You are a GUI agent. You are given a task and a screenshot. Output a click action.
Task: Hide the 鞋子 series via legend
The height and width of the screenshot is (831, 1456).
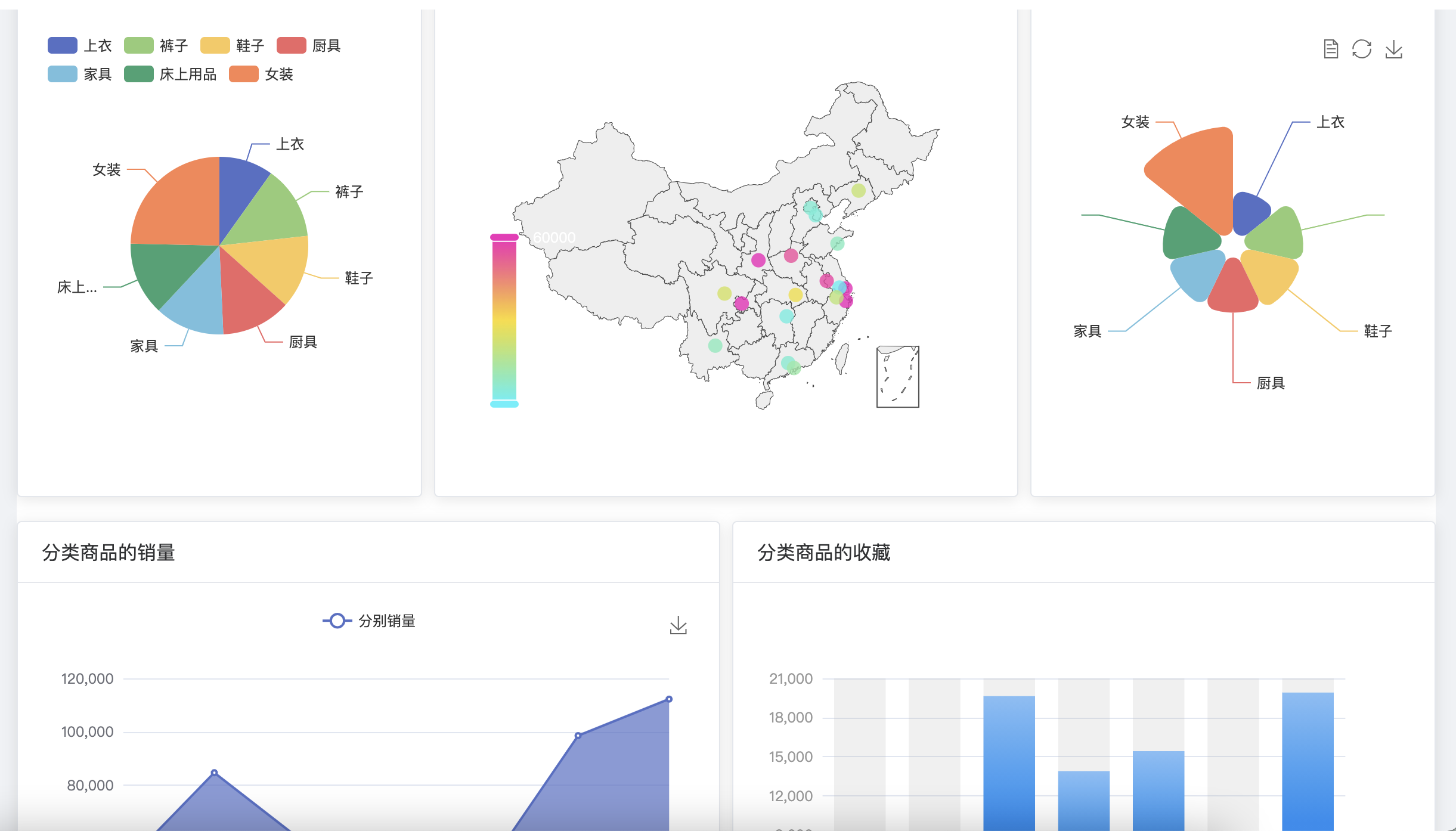click(x=215, y=45)
